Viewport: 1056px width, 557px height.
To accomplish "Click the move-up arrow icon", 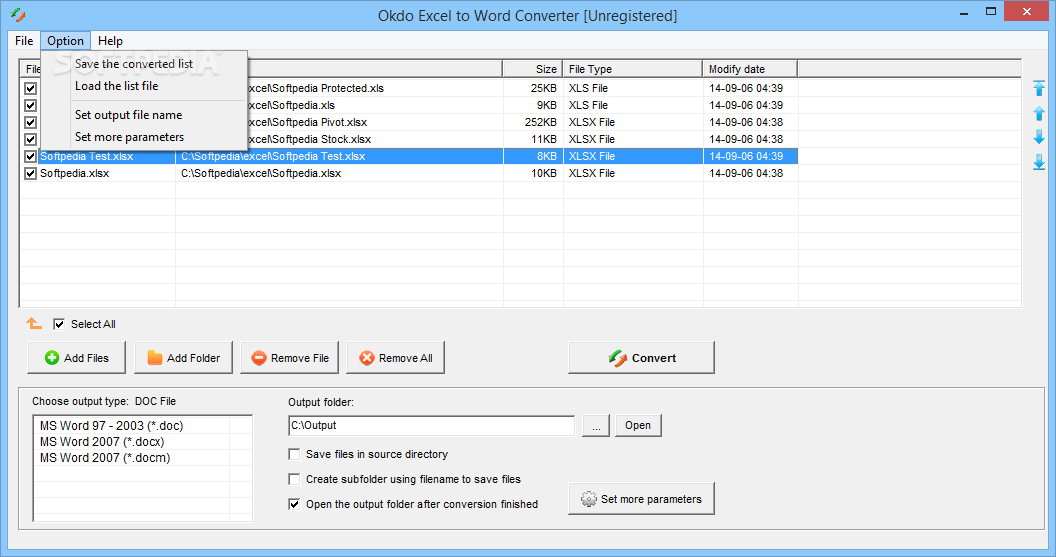I will coord(1039,113).
